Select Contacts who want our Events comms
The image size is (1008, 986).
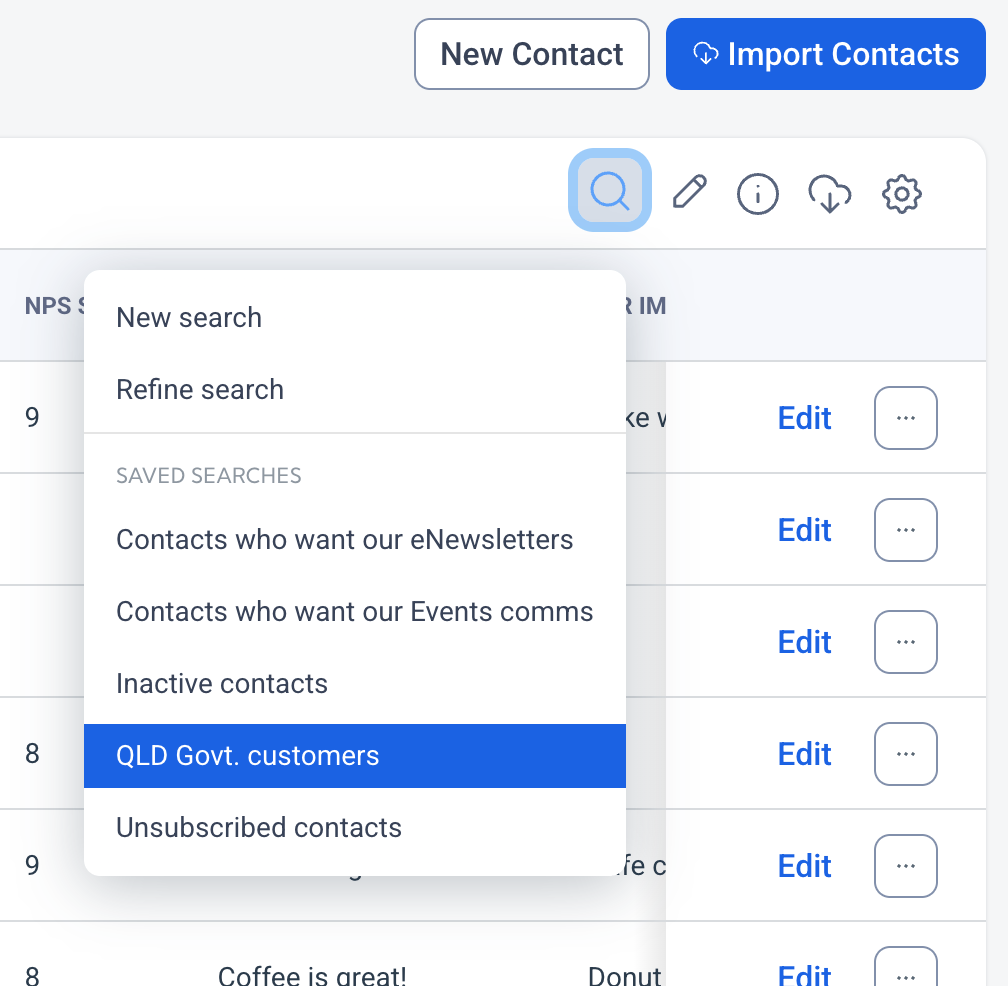(x=355, y=611)
